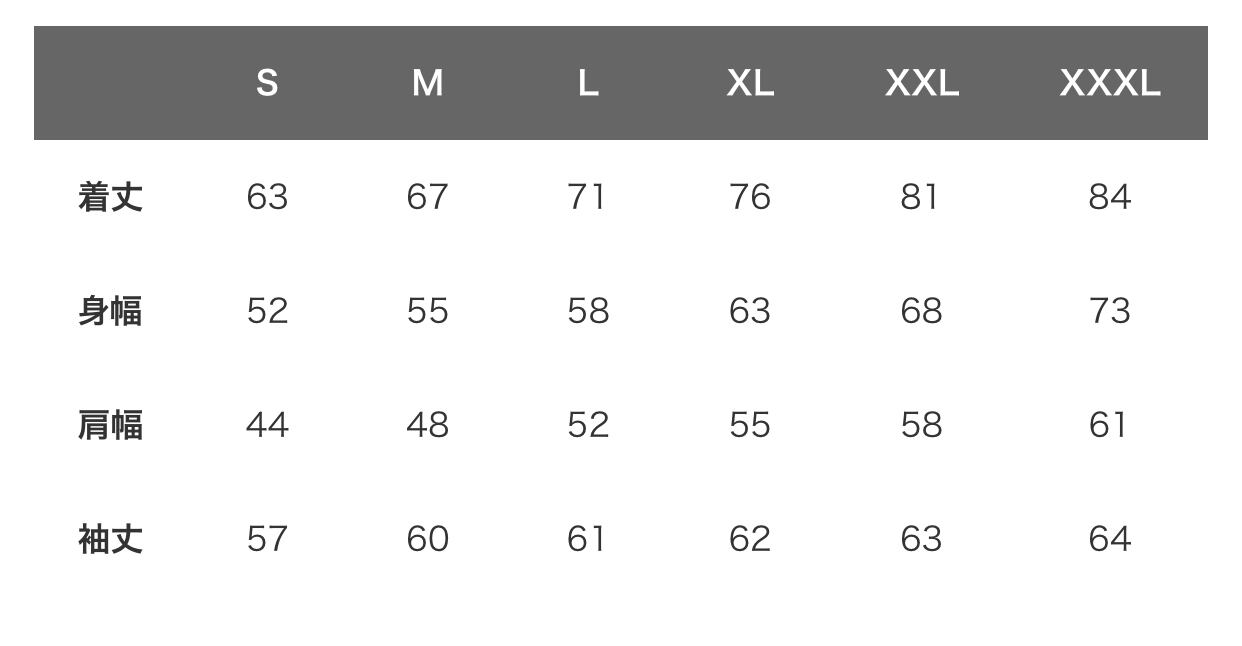Select the 袖丈 value 64 for XXXL
1242x646 pixels.
pos(1110,539)
